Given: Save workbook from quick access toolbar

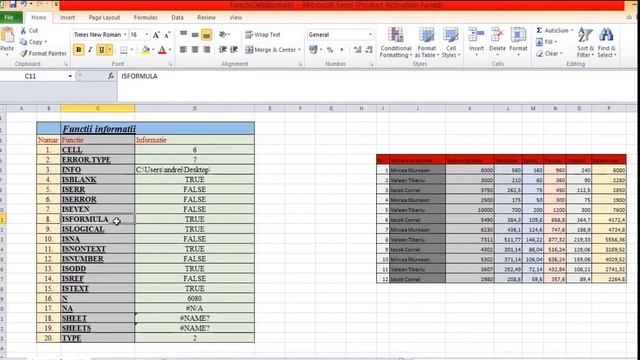Looking at the screenshot, I should click(13, 4).
